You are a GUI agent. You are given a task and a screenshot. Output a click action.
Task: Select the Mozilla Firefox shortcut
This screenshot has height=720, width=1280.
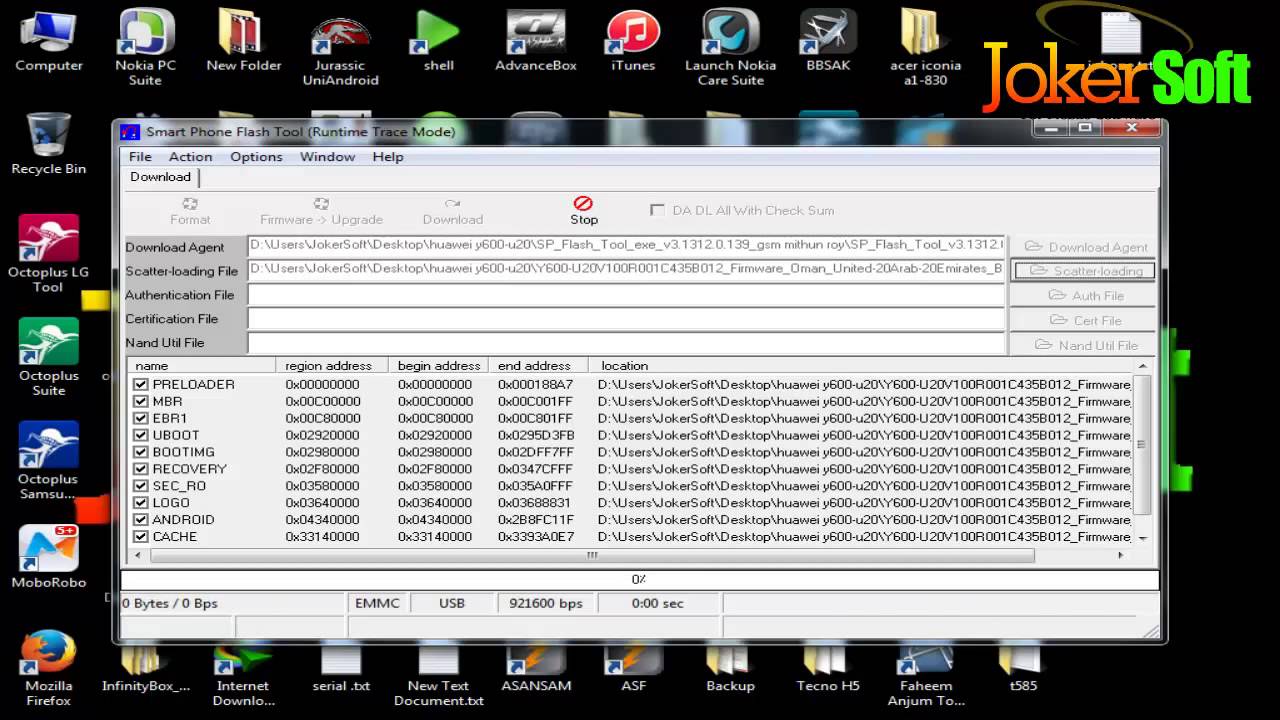pyautogui.click(x=48, y=669)
